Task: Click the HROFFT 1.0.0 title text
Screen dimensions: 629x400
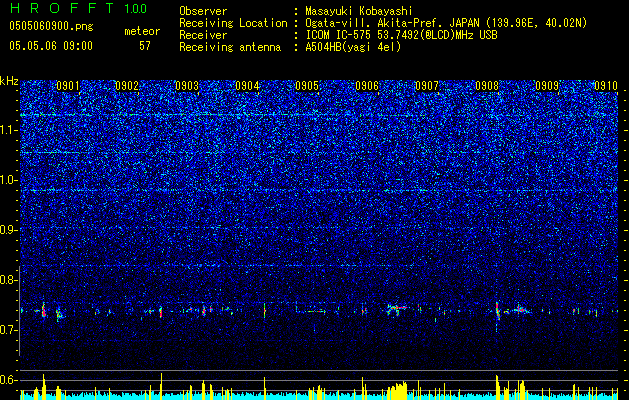Action: coord(78,8)
